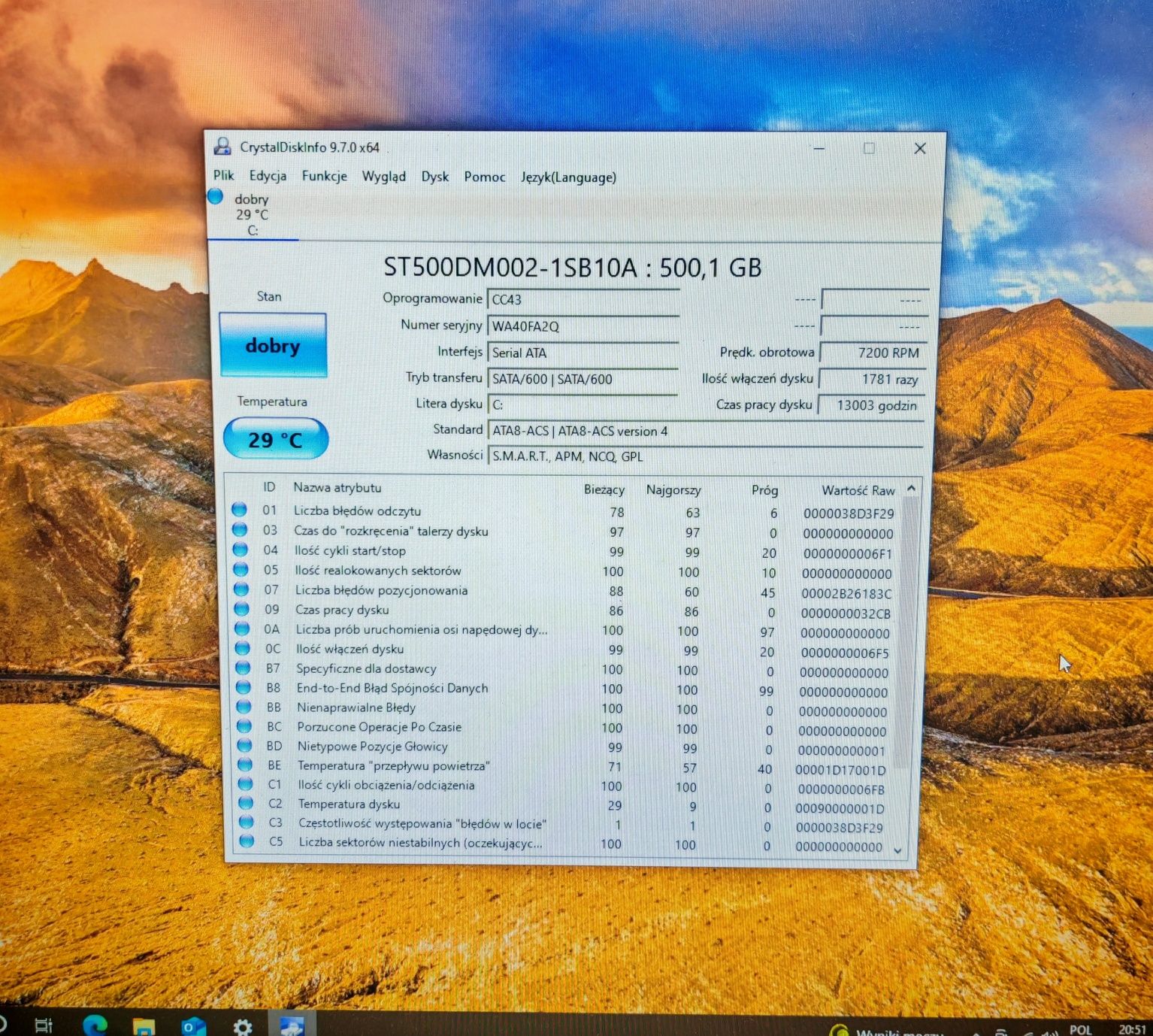Click status dot for attribute 01 Liczba błędów odczytu
The width and height of the screenshot is (1153, 1036).
click(x=239, y=510)
